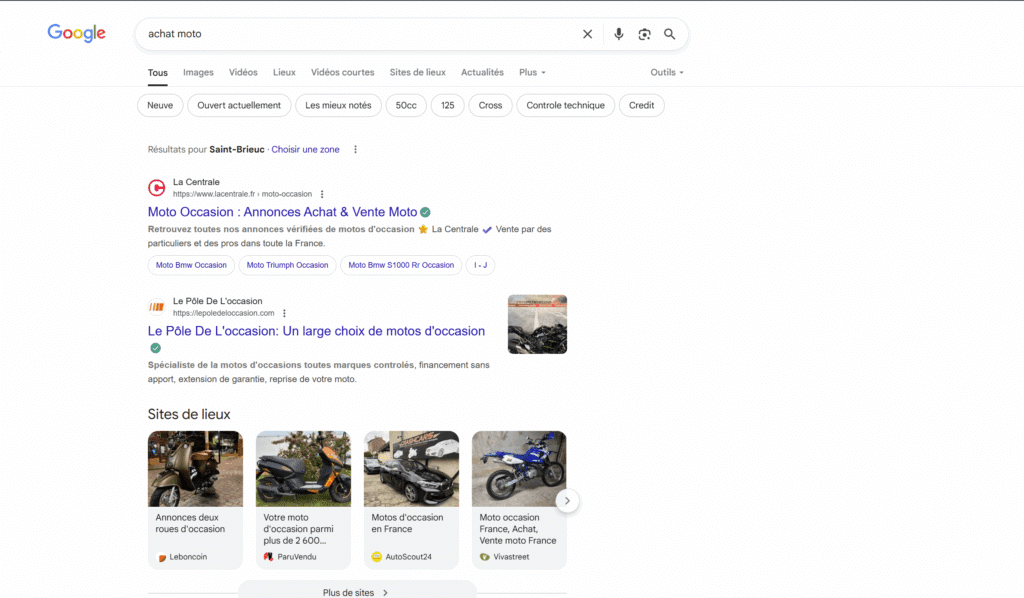
Task: Clear the search query with X icon
Action: pyautogui.click(x=587, y=34)
